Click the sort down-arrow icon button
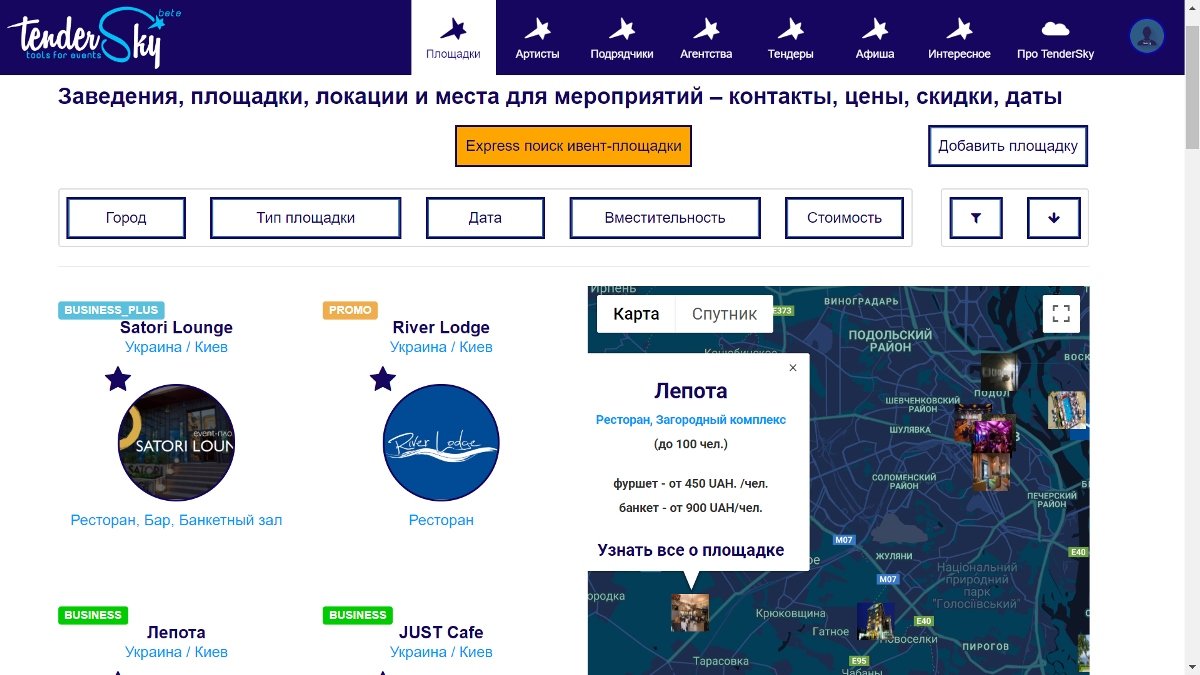The height and width of the screenshot is (675, 1200). tap(1054, 218)
